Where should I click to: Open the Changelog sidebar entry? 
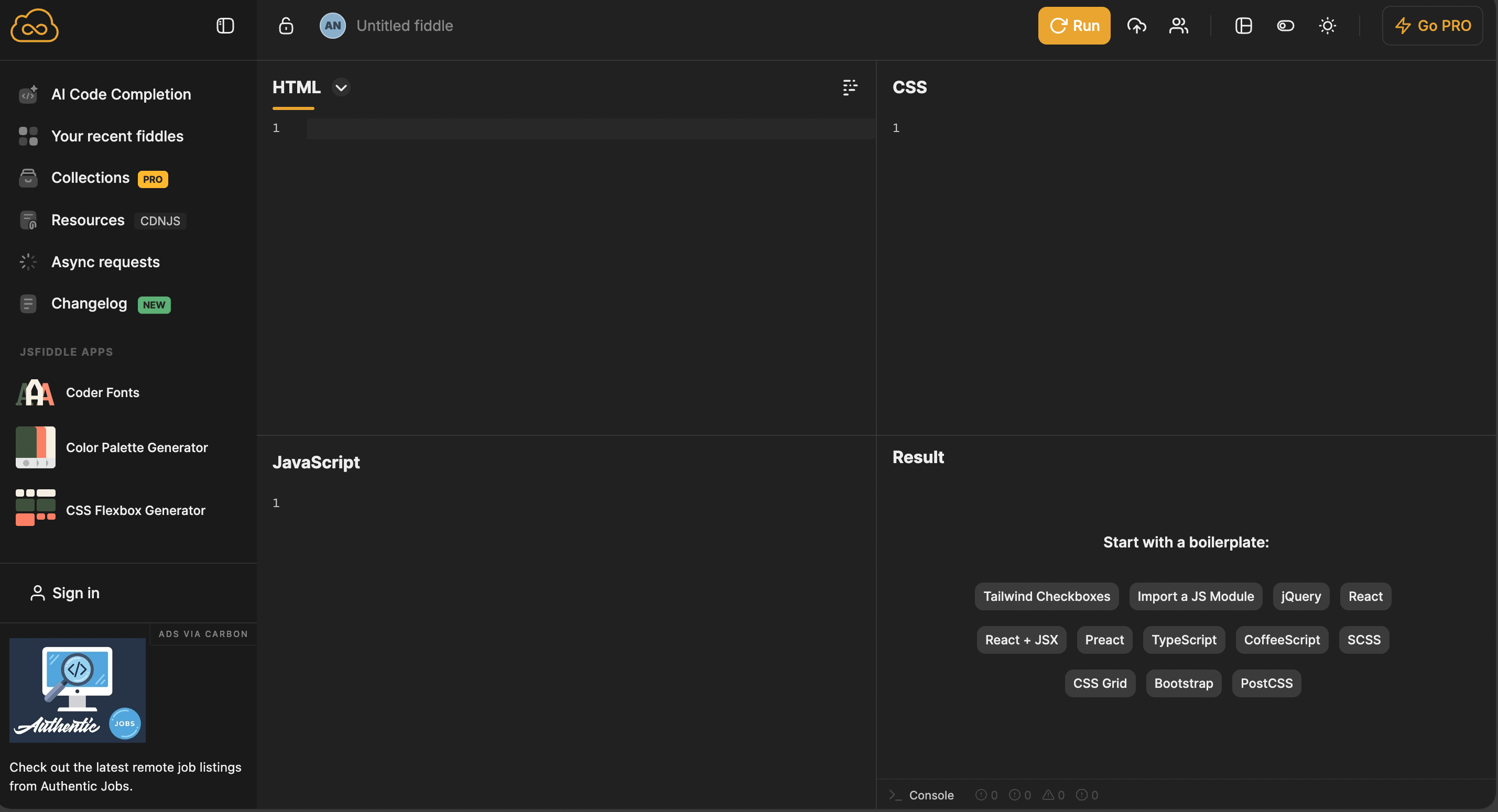[89, 303]
